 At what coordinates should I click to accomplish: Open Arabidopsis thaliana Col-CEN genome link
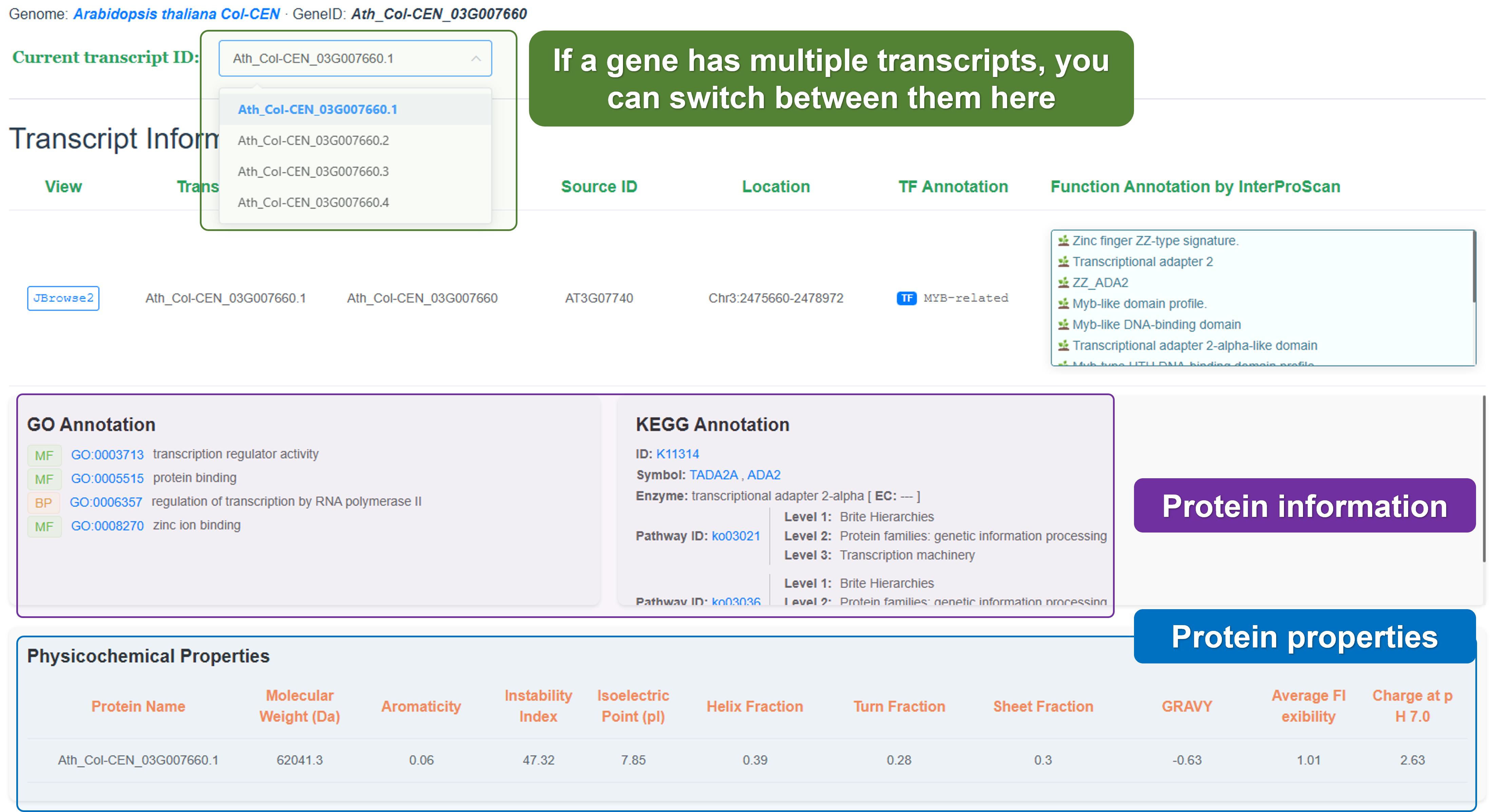coord(176,14)
